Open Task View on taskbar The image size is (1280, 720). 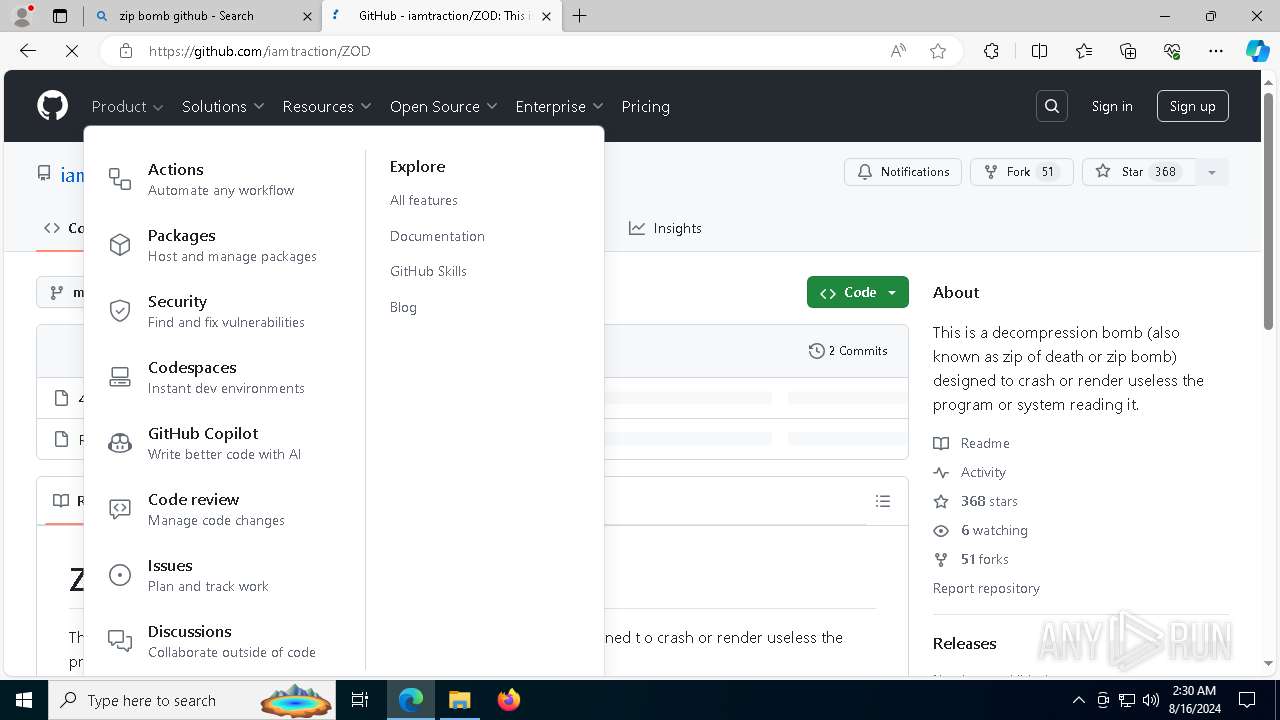tap(360, 700)
